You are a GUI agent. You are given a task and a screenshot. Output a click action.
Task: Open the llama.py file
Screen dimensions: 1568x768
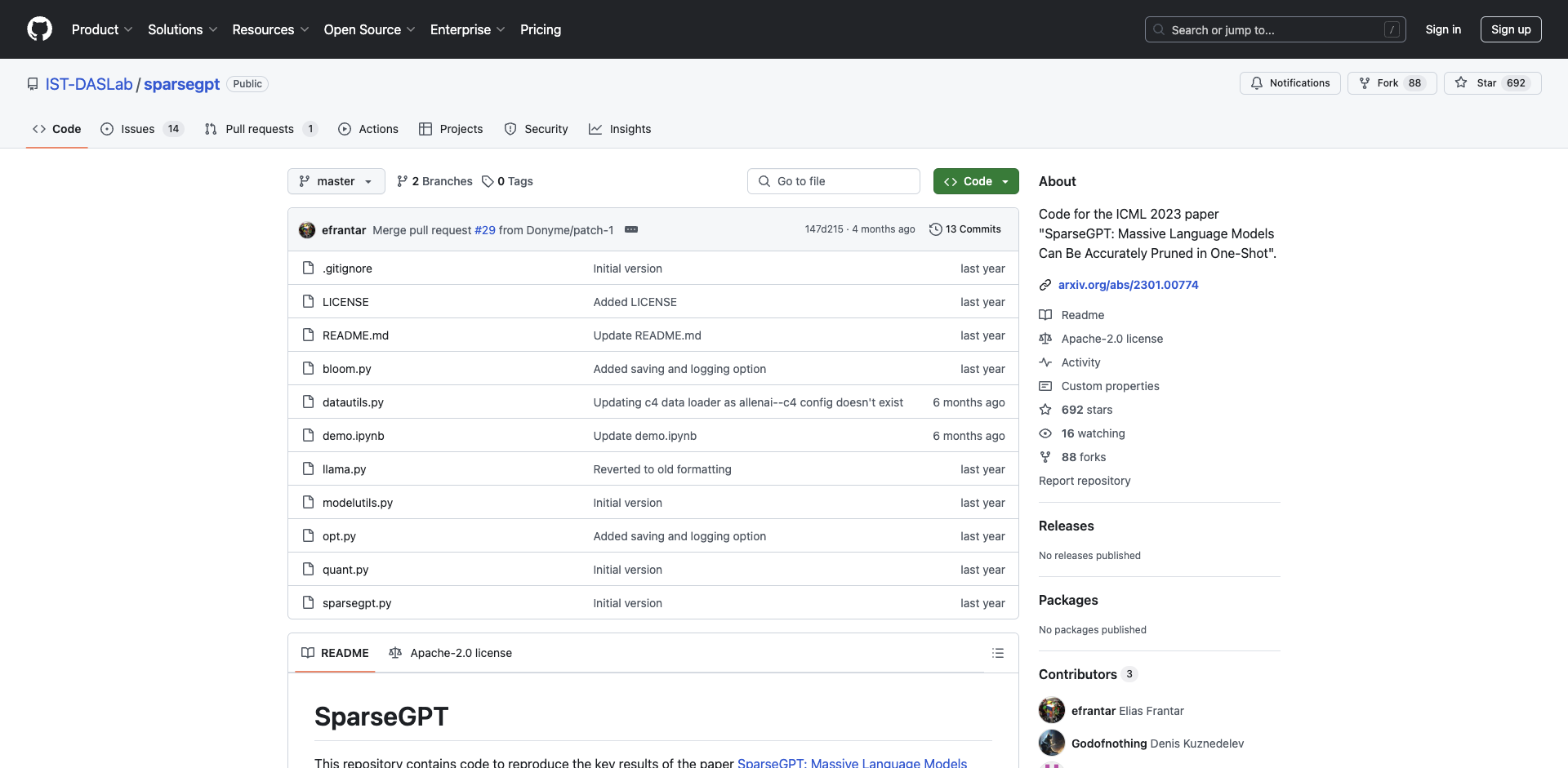(x=344, y=469)
